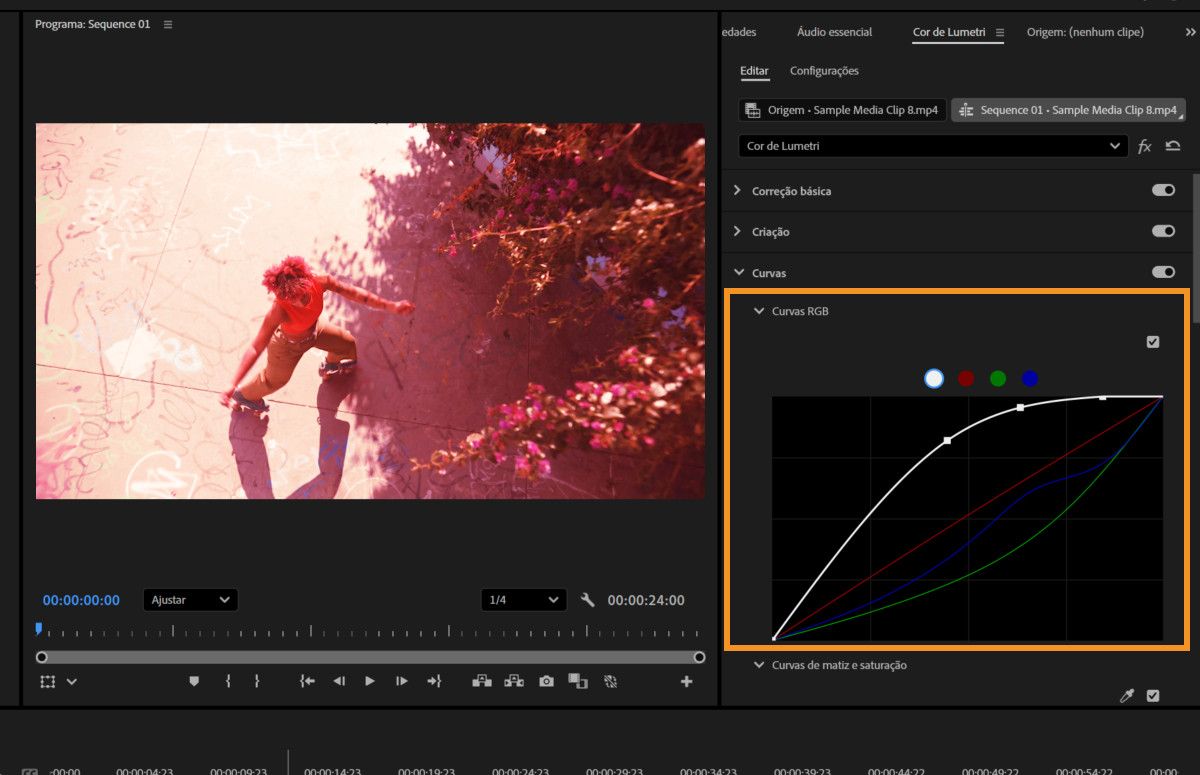Click the Reset effect arrow icon

tap(1173, 146)
